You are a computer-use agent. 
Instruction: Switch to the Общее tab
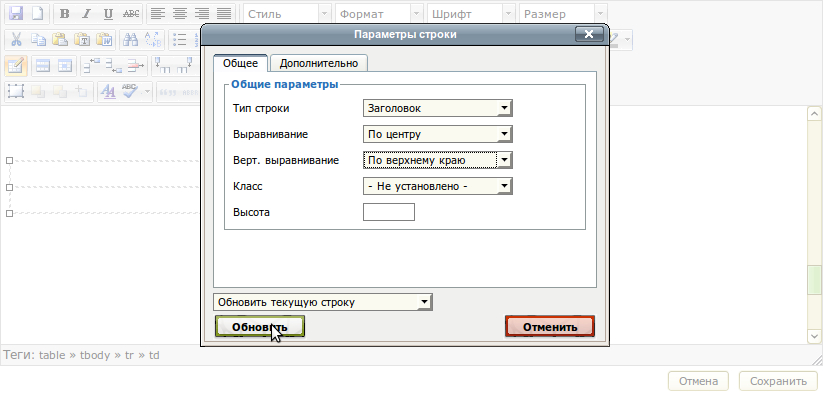[240, 63]
